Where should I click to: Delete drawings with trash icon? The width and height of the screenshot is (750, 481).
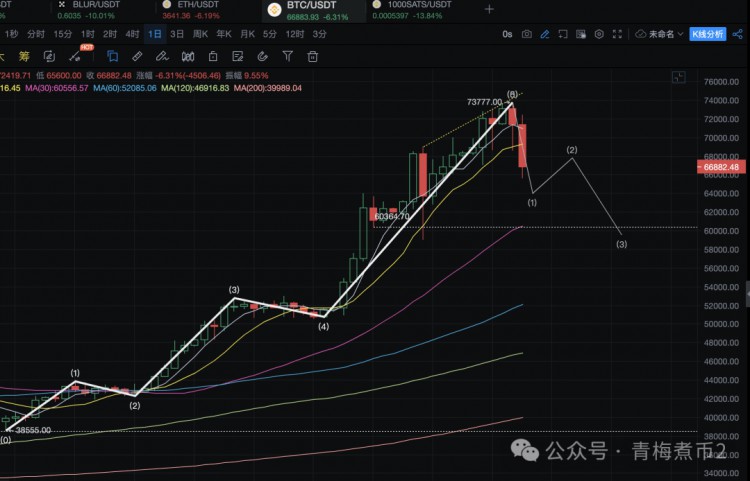(312, 56)
